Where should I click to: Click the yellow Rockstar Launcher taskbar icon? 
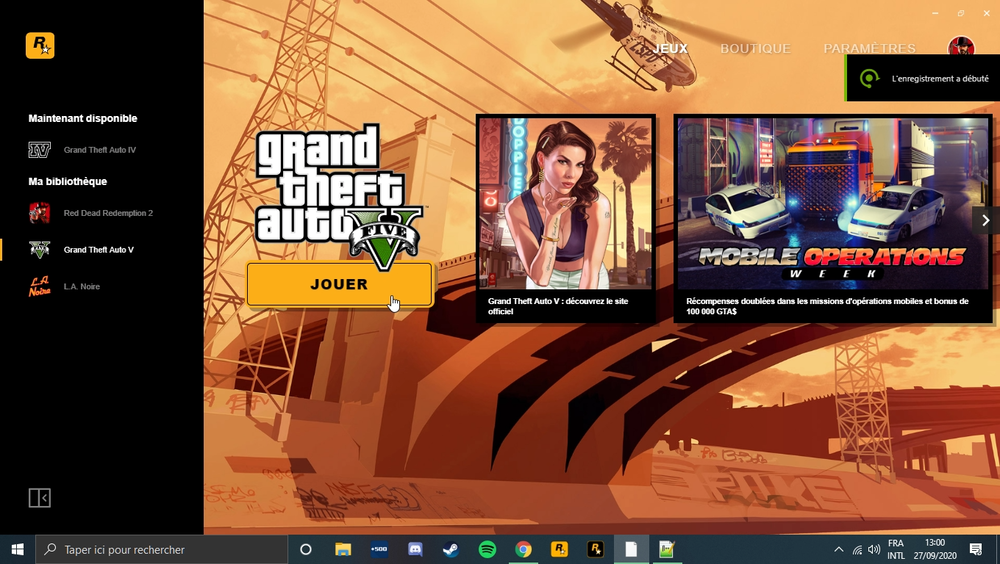(x=559, y=549)
